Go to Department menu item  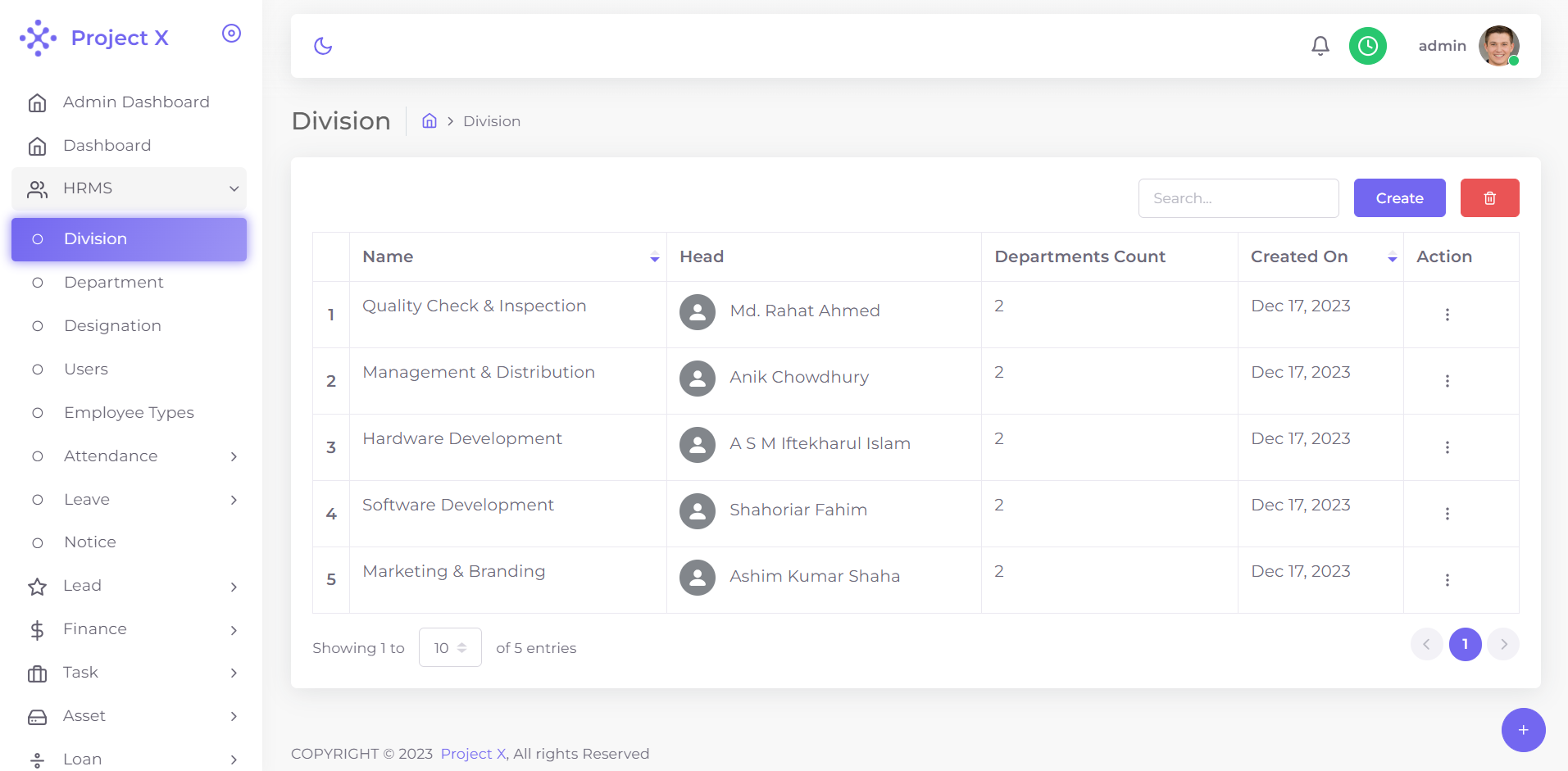(x=130, y=283)
